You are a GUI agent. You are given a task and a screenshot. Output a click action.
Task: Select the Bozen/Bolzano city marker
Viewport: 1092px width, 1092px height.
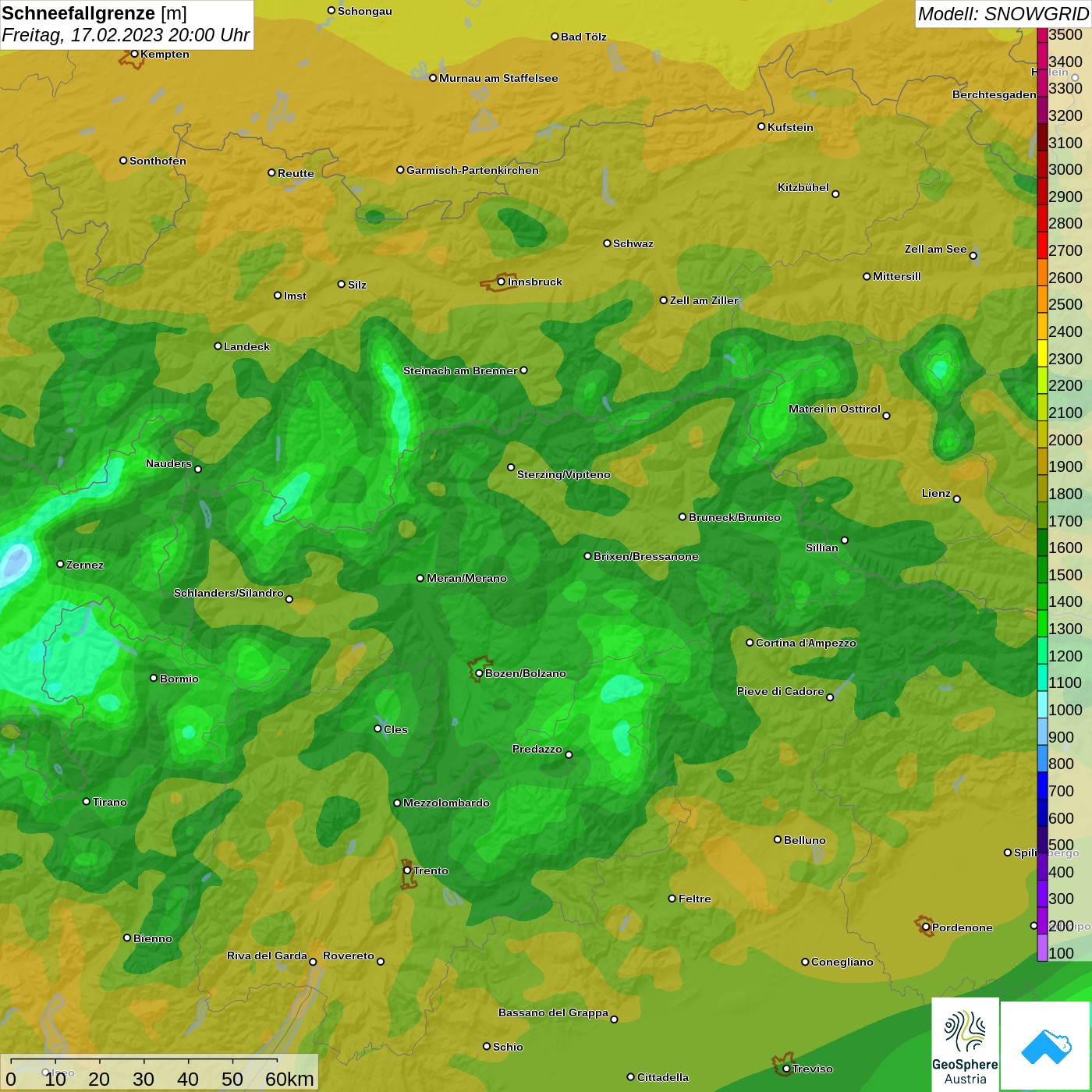pyautogui.click(x=479, y=673)
